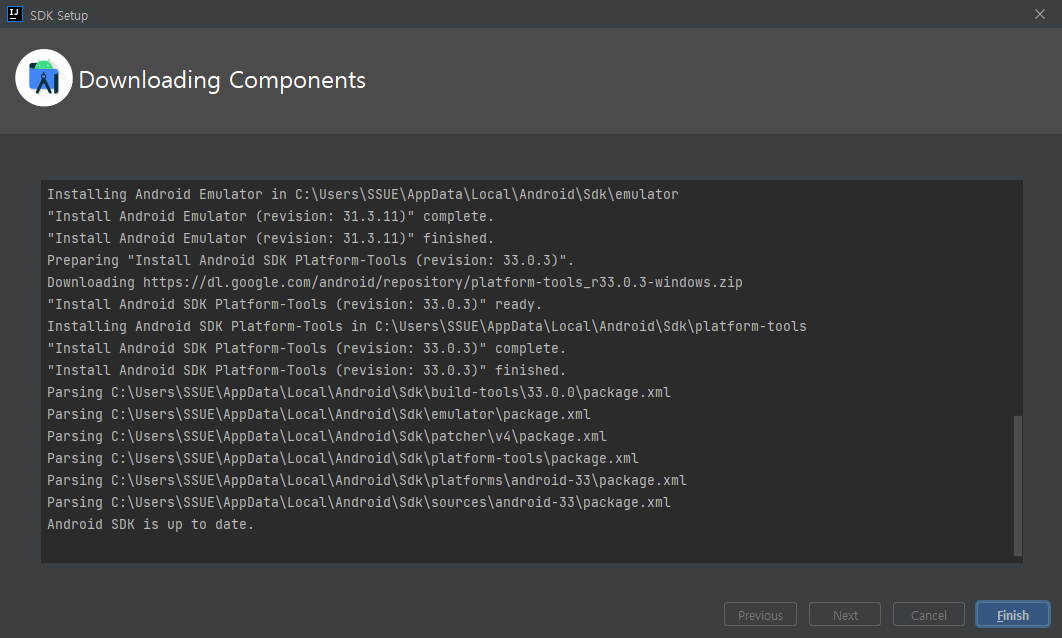Click the 'Downloading Components' heading

tap(222, 80)
